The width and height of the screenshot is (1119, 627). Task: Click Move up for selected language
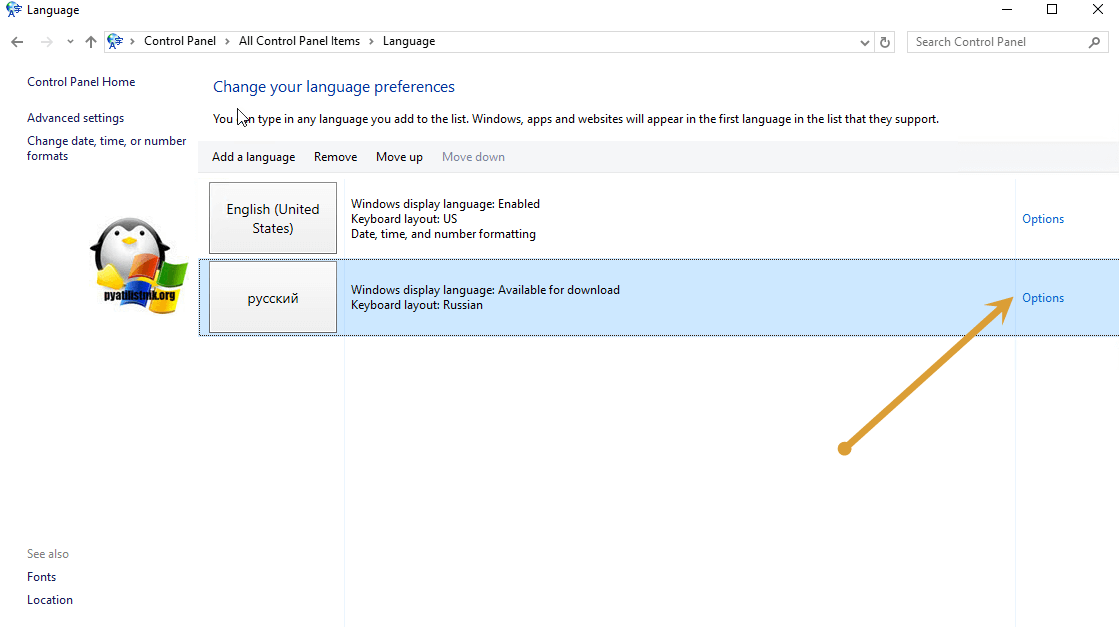[x=399, y=157]
